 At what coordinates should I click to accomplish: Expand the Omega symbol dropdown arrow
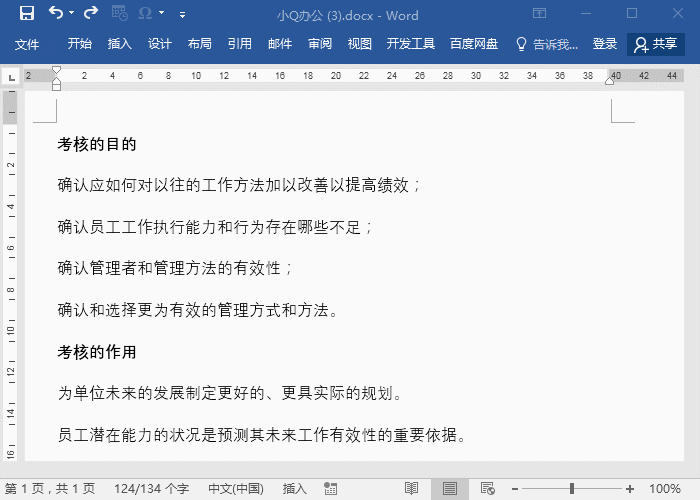(162, 13)
